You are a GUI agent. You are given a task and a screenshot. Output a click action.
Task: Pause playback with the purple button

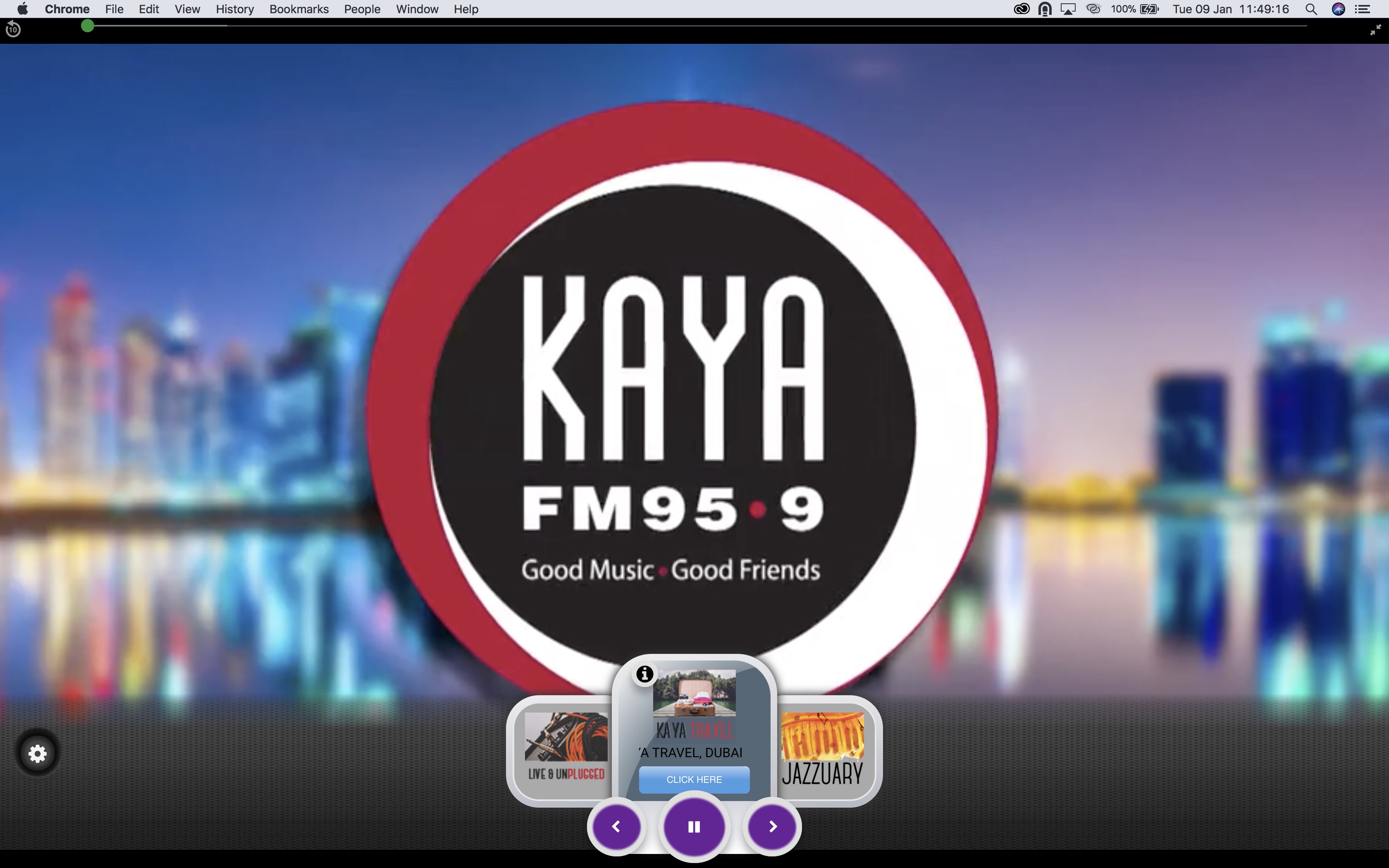point(694,827)
